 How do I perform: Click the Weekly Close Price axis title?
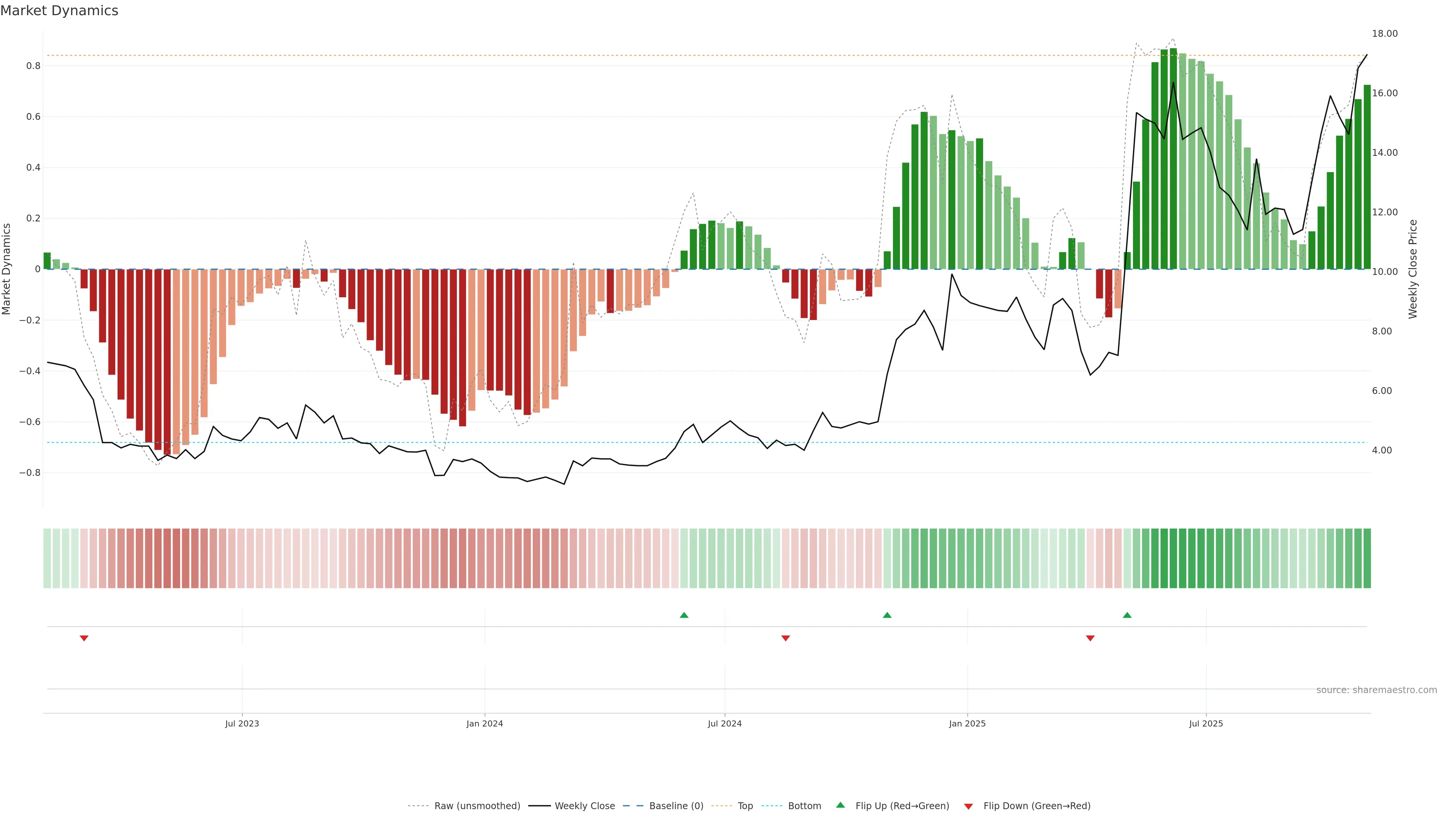tap(1413, 269)
